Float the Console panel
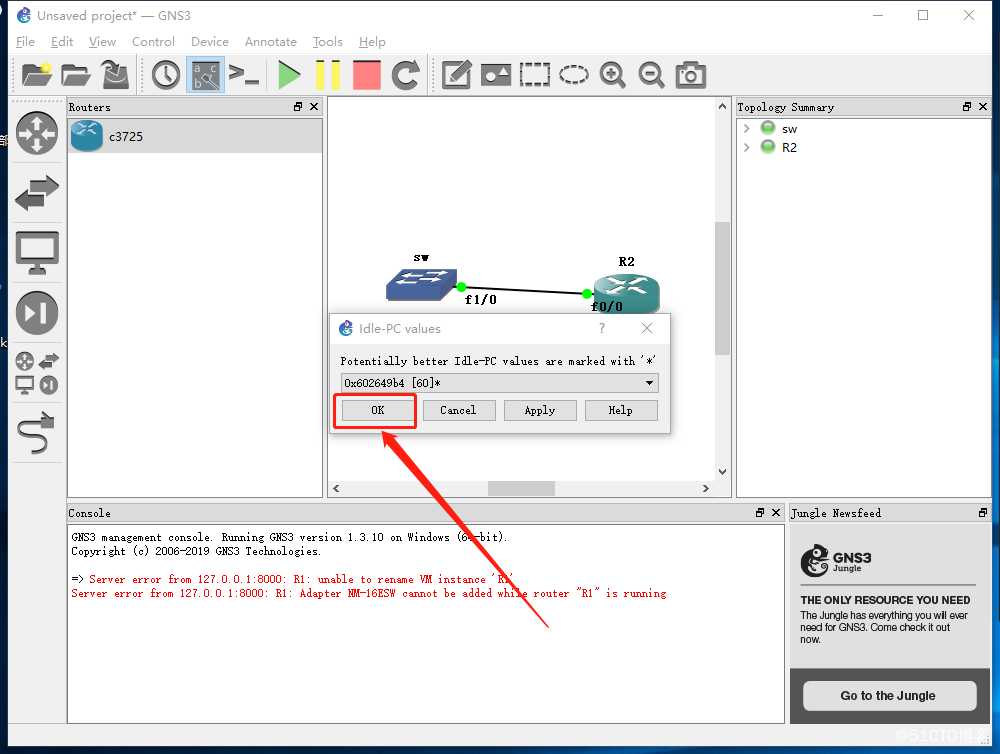 click(x=760, y=512)
